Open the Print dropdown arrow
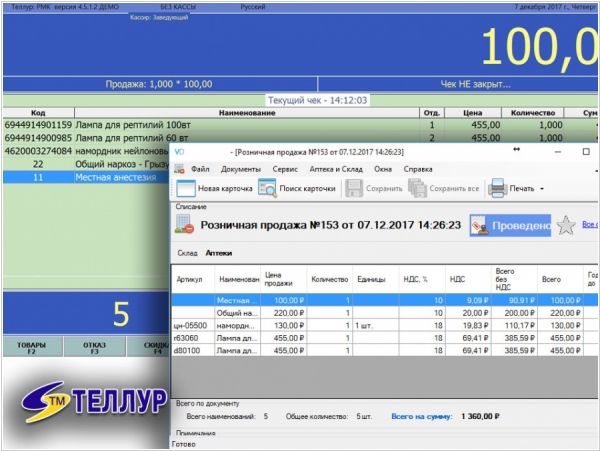The height and width of the screenshot is (451, 600). pyautogui.click(x=542, y=189)
